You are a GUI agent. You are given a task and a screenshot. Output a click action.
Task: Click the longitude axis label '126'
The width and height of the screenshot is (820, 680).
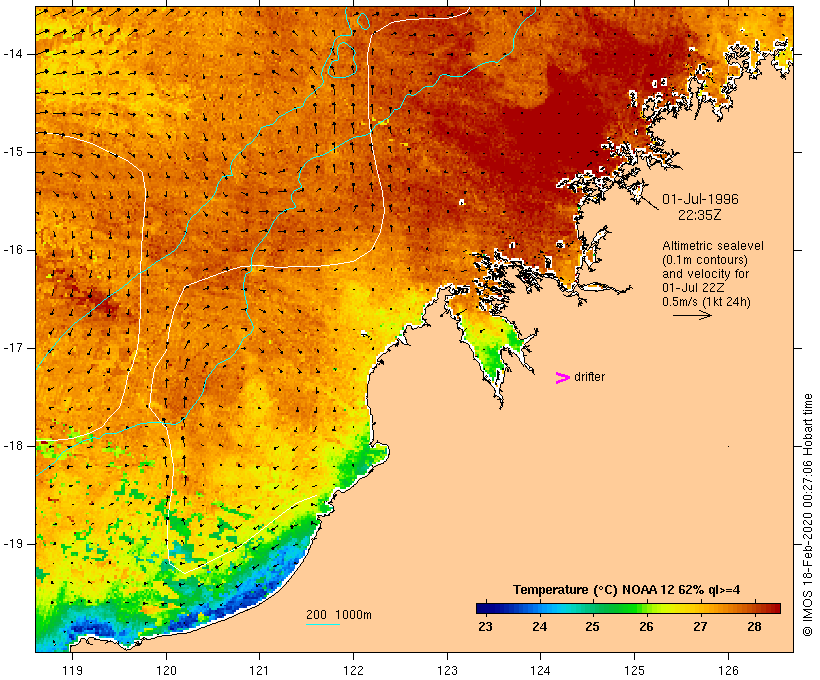click(x=728, y=670)
